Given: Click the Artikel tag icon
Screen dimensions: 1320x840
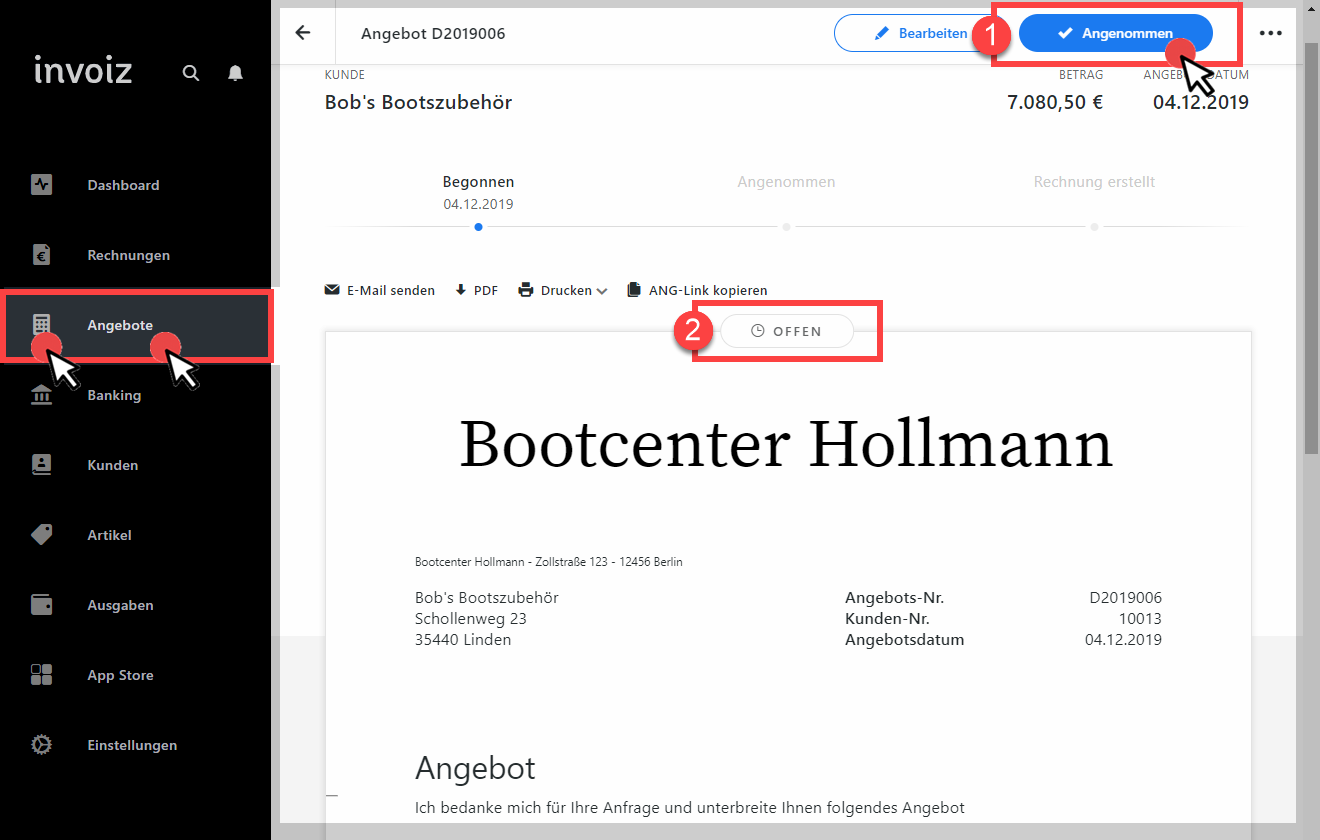Looking at the screenshot, I should [41, 535].
